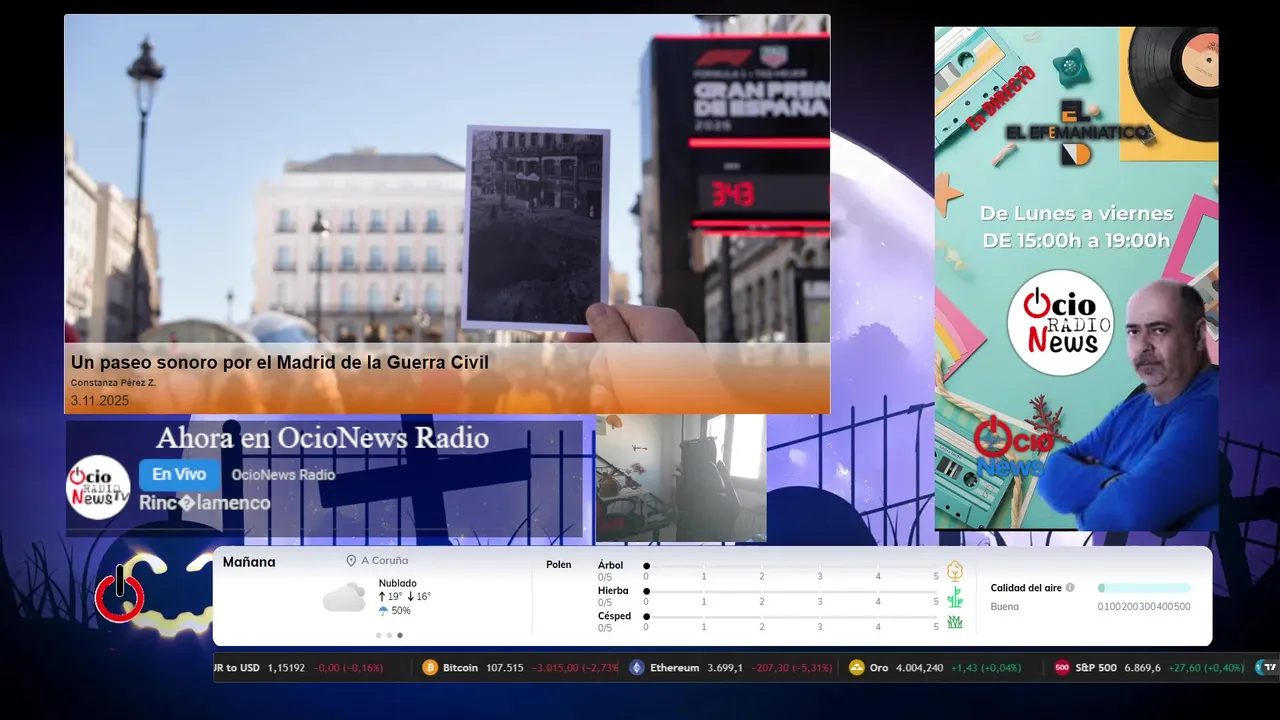This screenshot has height=720, width=1280.
Task: Click the DE 15:00h a 19:00h time text
Action: pyautogui.click(x=1076, y=240)
